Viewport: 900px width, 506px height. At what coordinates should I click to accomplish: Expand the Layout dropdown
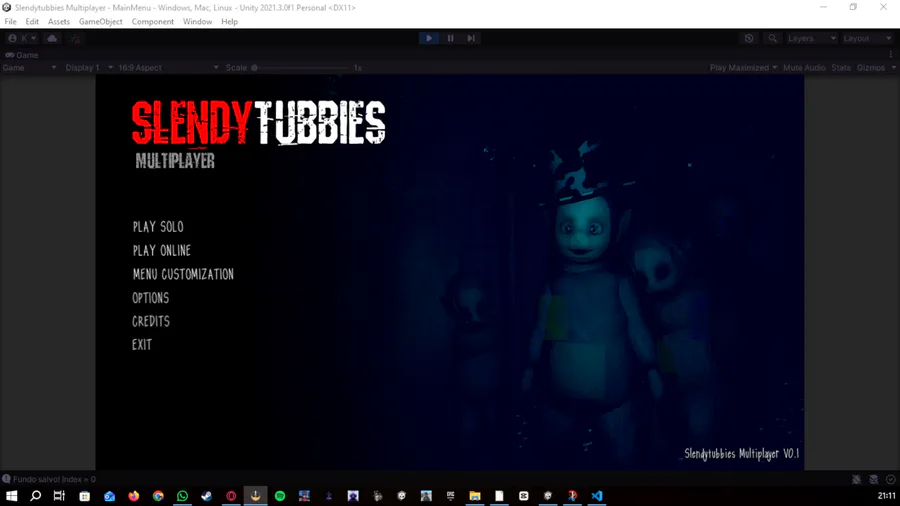867,38
